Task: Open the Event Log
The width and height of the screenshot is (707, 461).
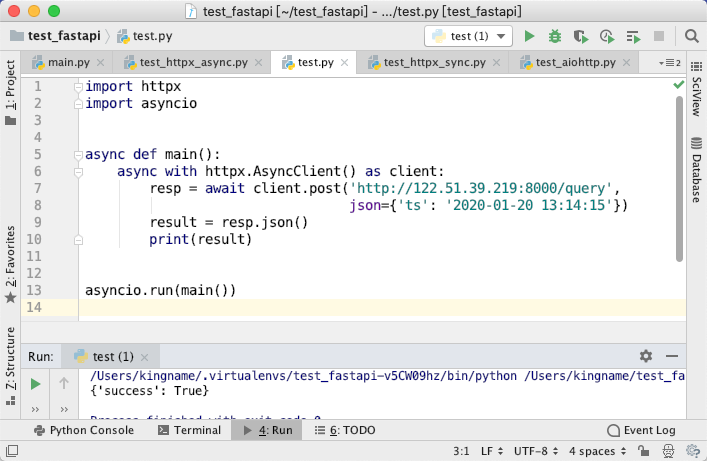Action: pos(641,430)
